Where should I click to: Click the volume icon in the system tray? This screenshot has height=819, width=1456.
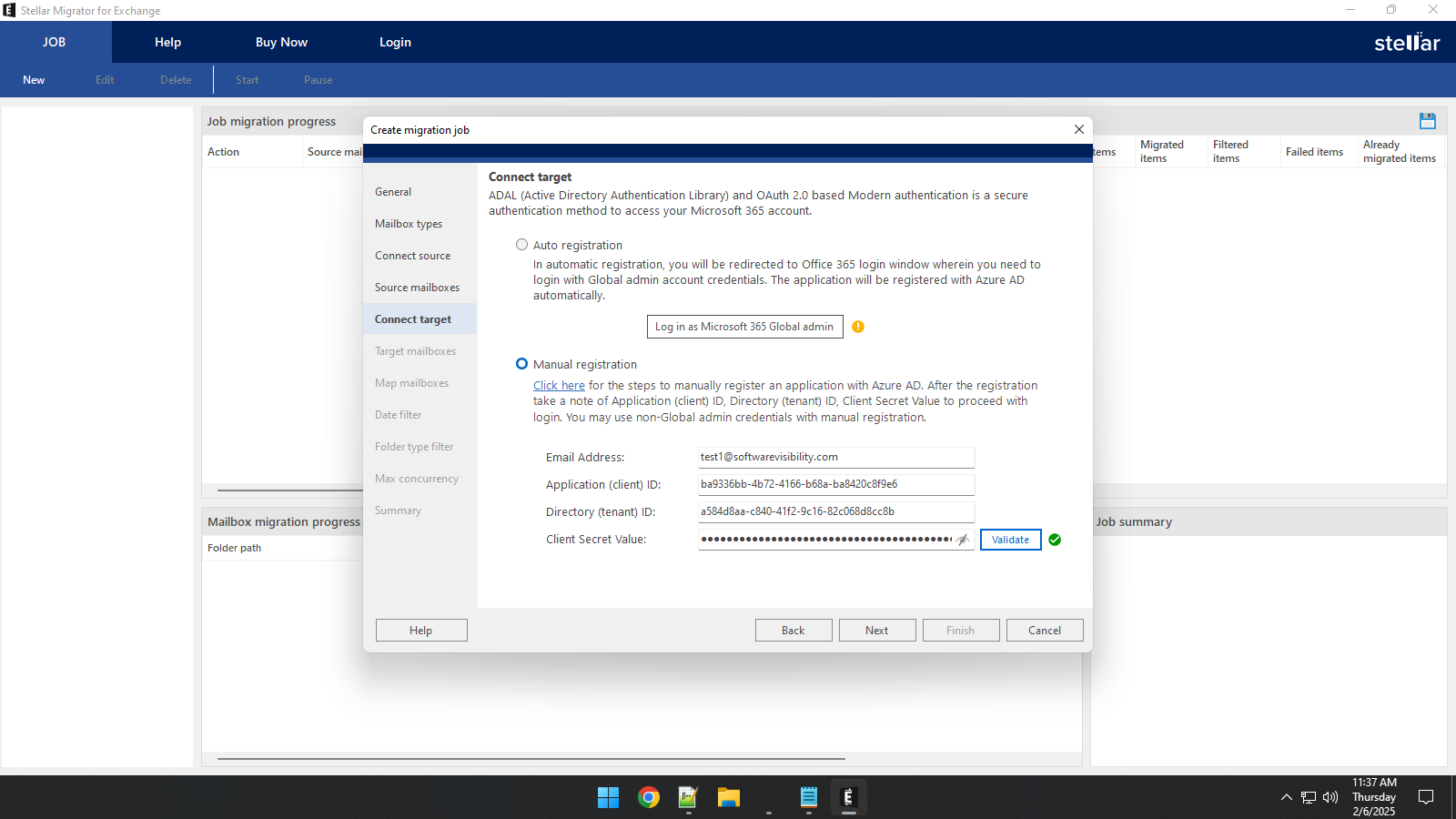click(x=1330, y=797)
